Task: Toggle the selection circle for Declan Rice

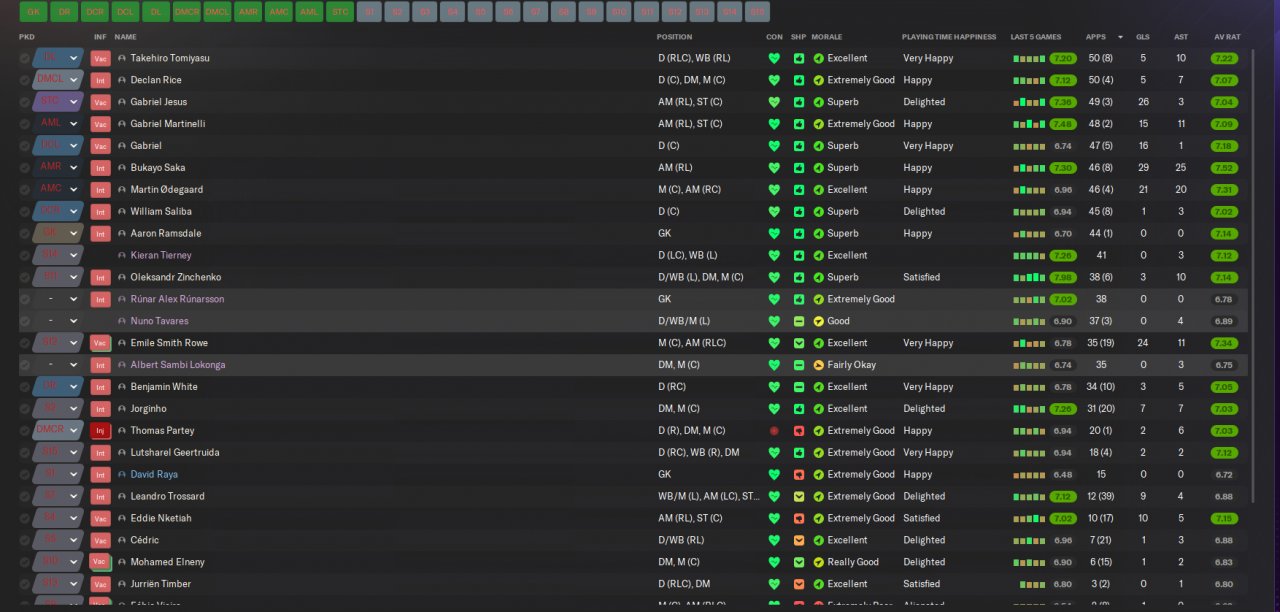Action: click(x=24, y=80)
